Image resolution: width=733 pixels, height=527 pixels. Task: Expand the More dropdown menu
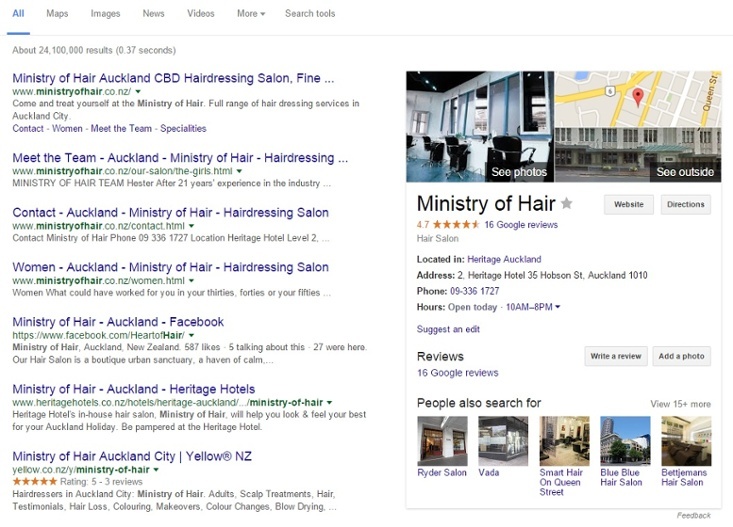251,14
